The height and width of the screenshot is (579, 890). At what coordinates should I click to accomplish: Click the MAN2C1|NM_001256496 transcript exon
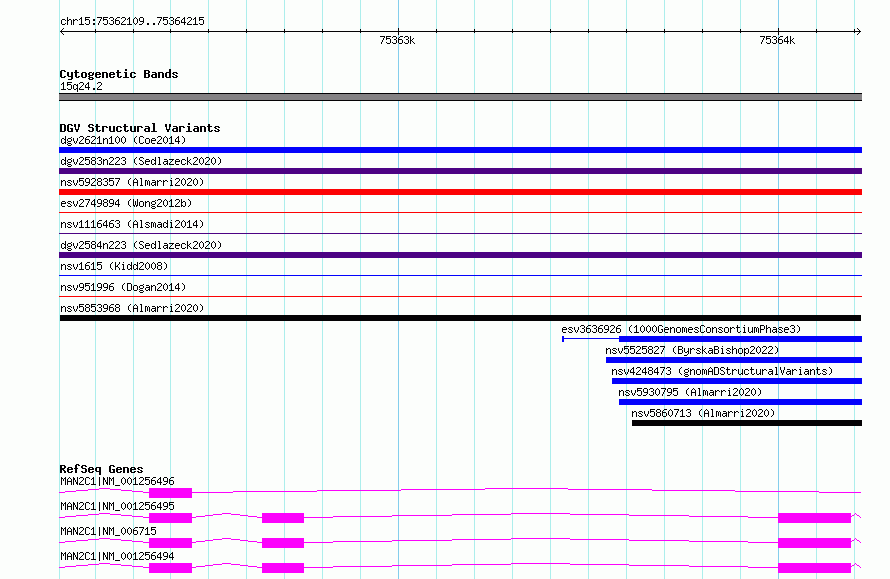point(170,493)
